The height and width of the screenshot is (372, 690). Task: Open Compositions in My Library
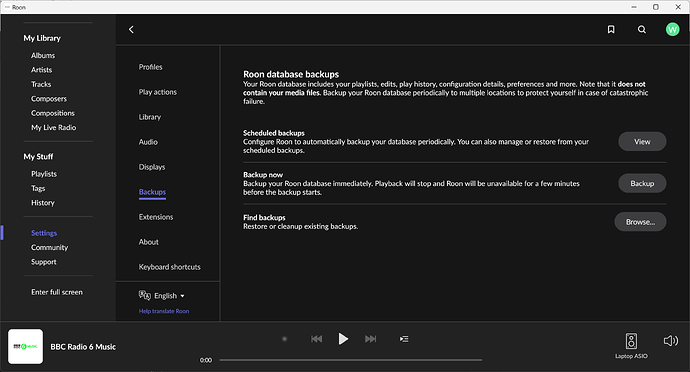tap(53, 113)
